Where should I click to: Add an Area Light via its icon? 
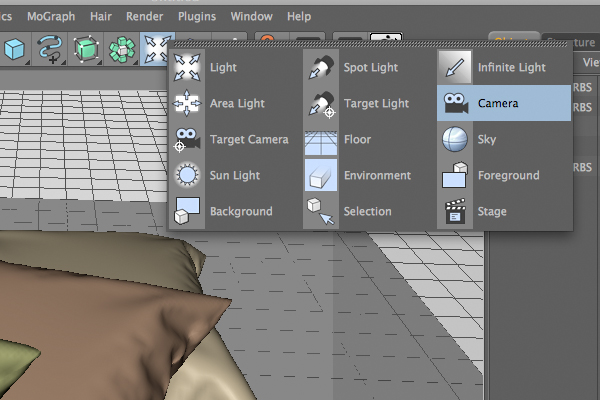[187, 103]
